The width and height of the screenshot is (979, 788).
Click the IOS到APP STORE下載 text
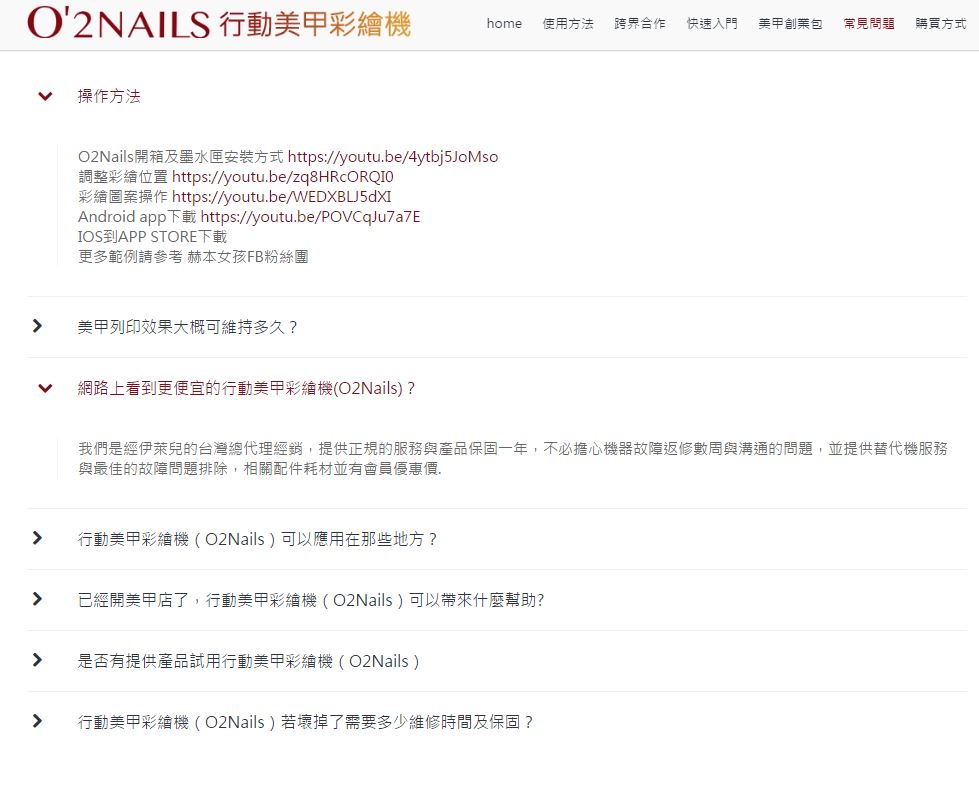[x=152, y=237]
